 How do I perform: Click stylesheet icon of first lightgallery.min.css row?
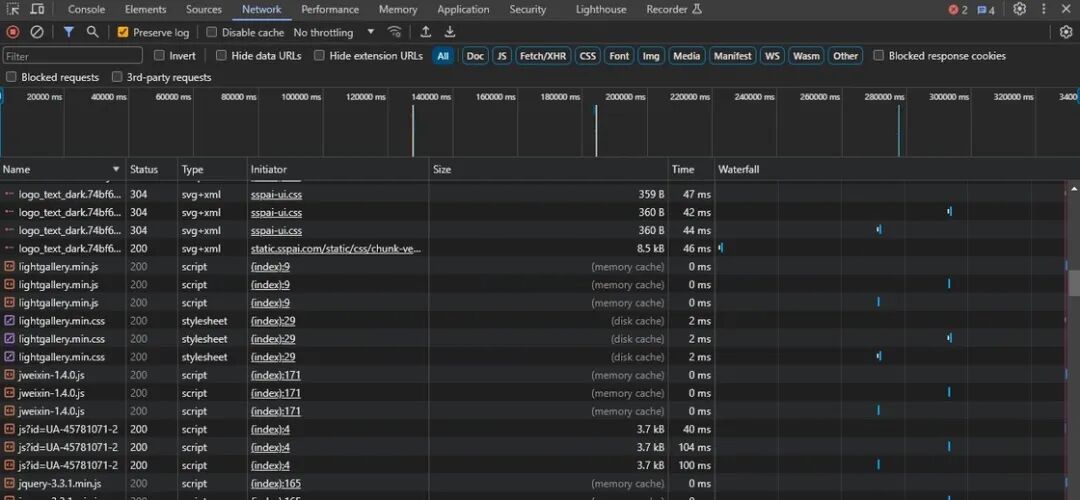(10, 321)
